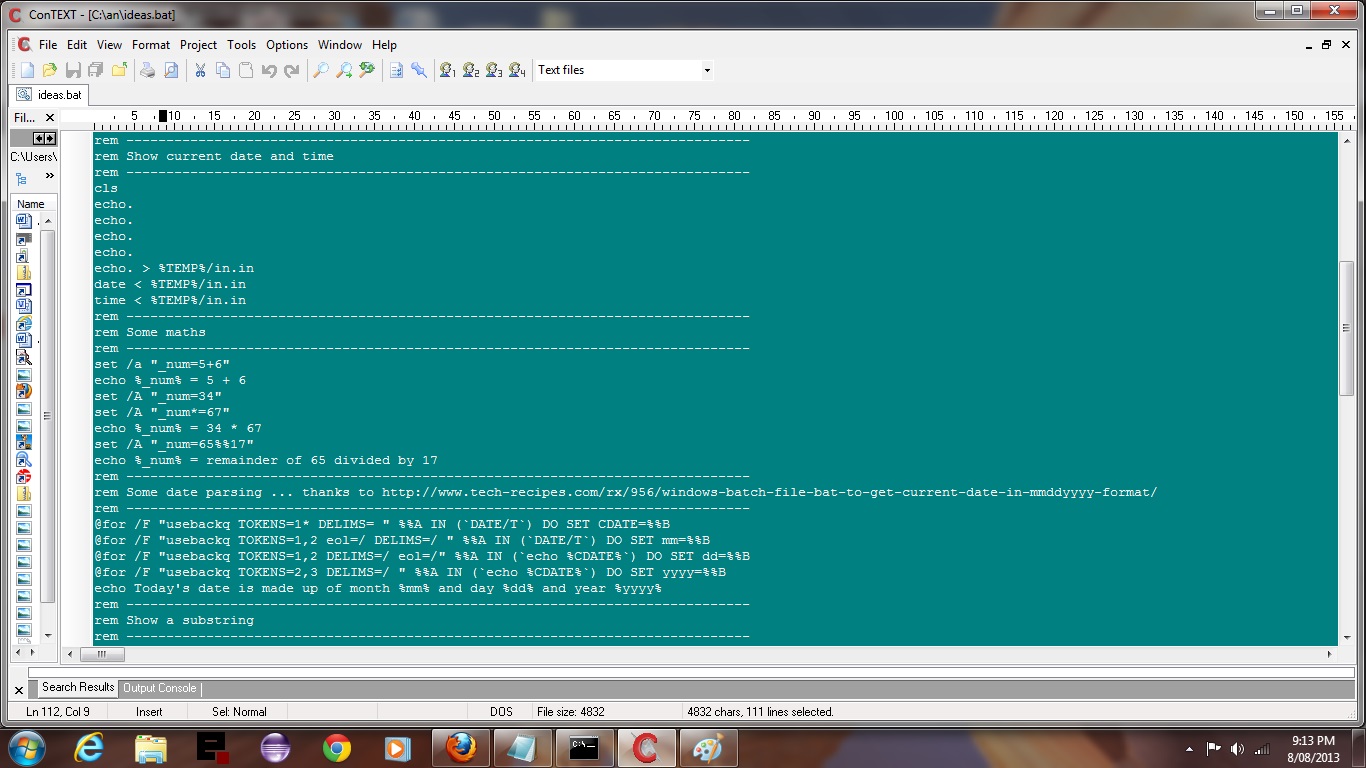Run user command 1 icon
1366x768 pixels.
448,70
